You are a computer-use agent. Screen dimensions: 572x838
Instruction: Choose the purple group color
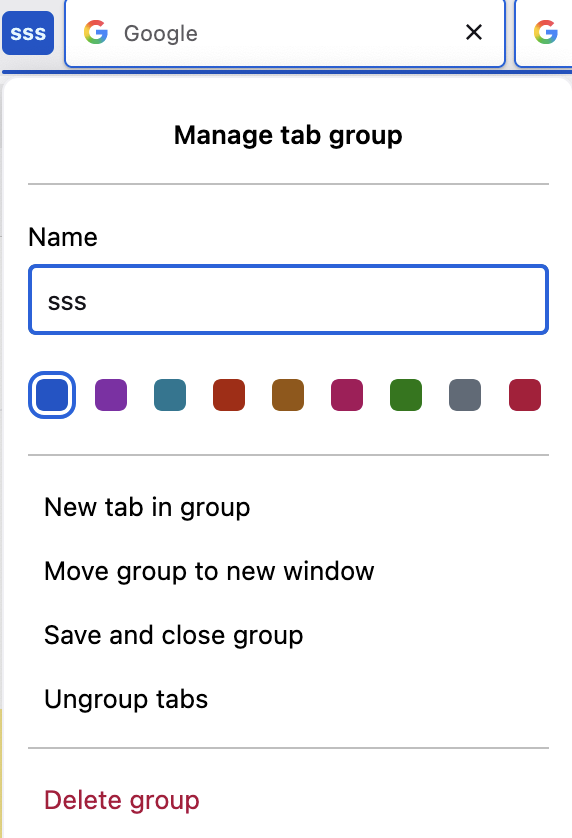[x=111, y=395]
